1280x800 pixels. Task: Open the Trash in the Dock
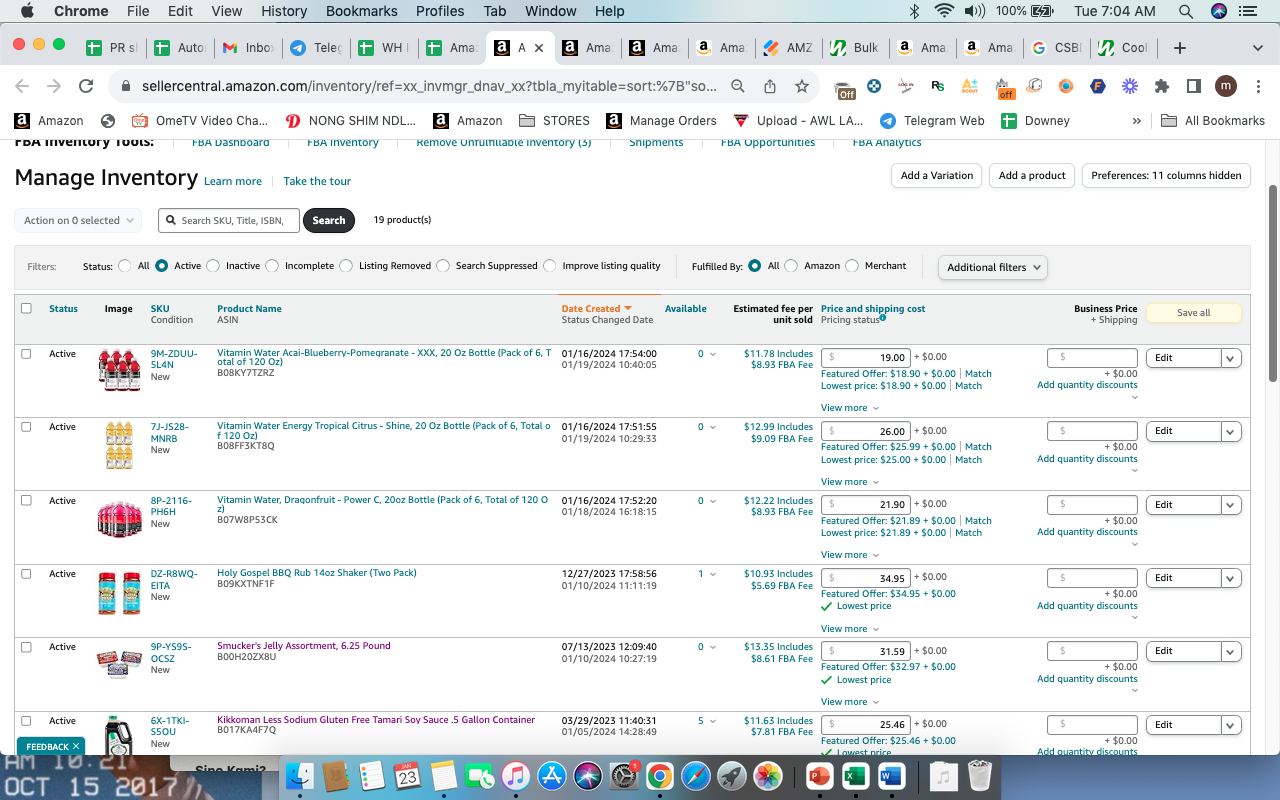pyautogui.click(x=980, y=776)
